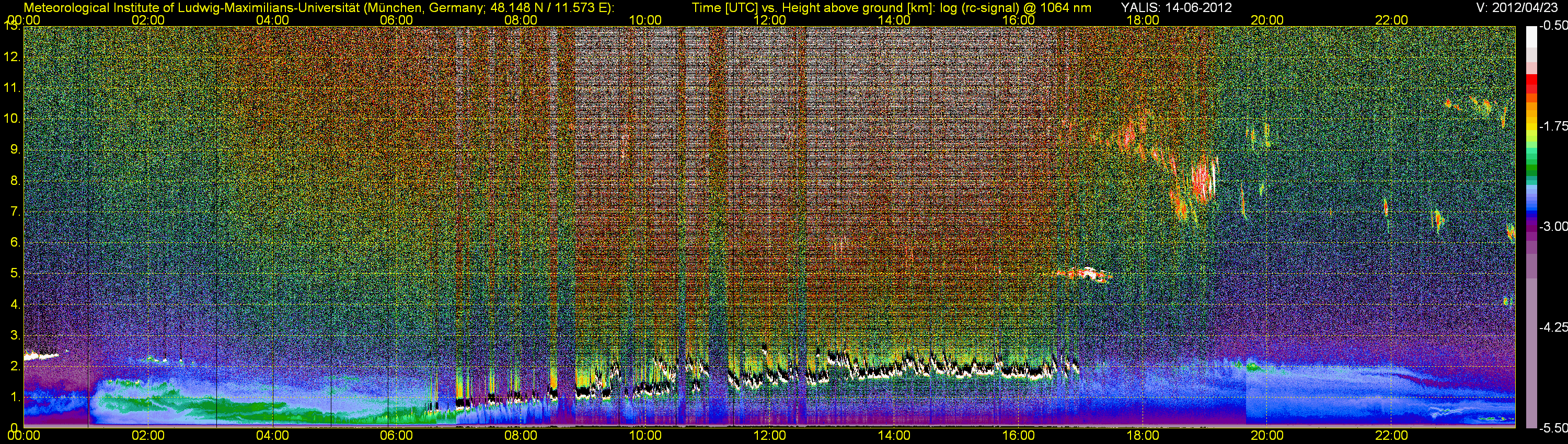Select "06:00" on the bottom time axis
1568x444 pixels.
[396, 436]
